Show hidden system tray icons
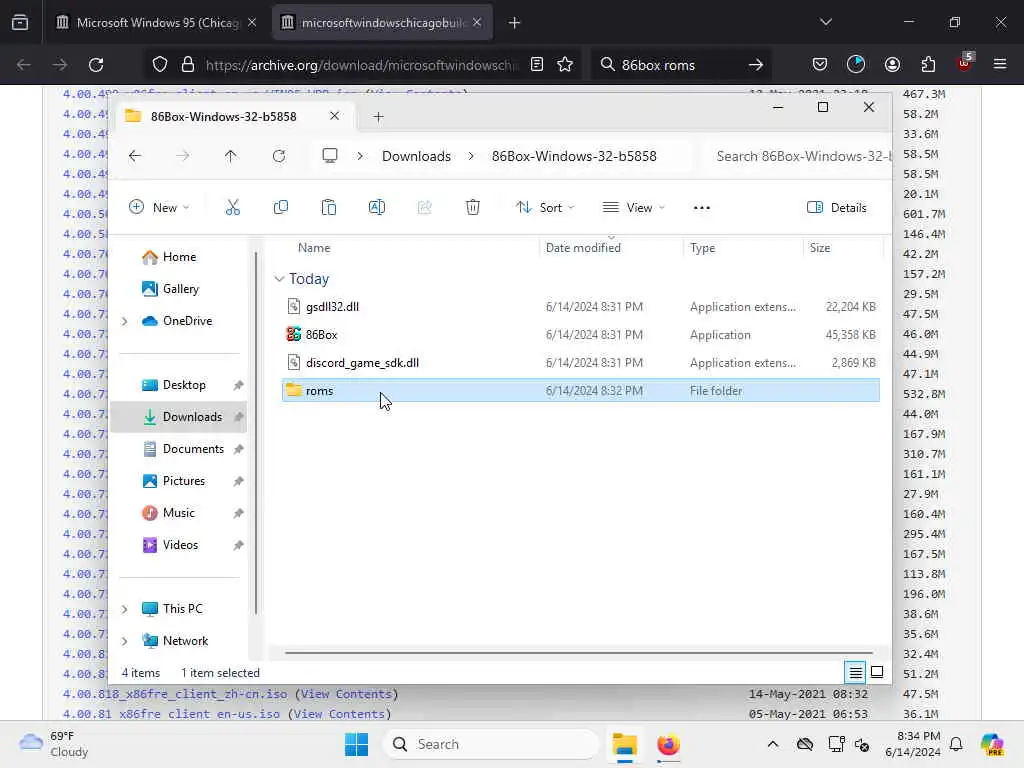Screen dimensions: 1024x768 point(773,744)
